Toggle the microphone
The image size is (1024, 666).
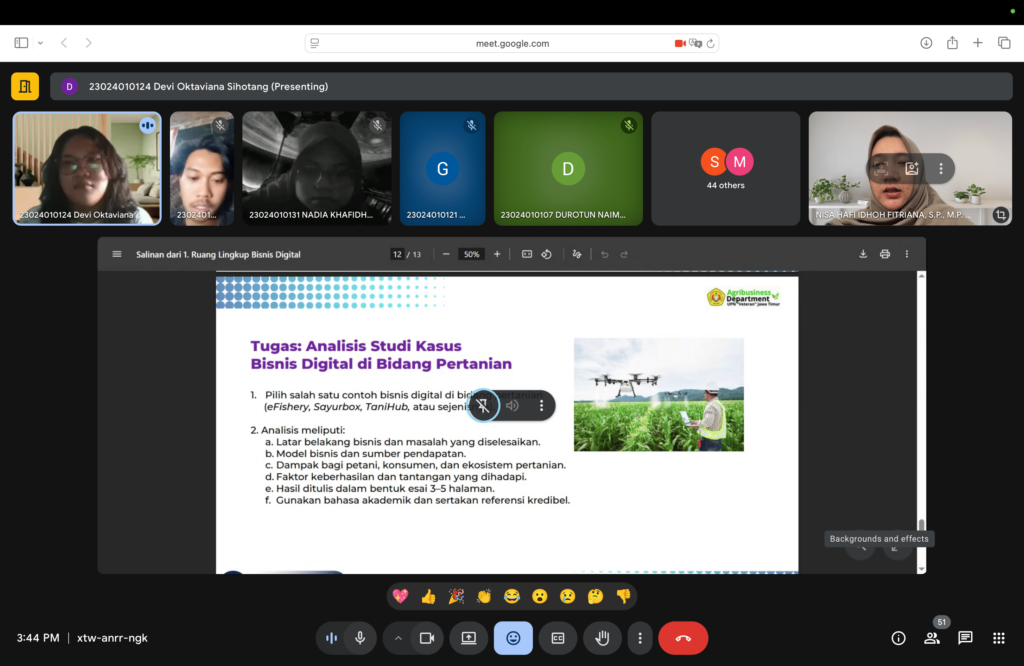click(x=360, y=638)
